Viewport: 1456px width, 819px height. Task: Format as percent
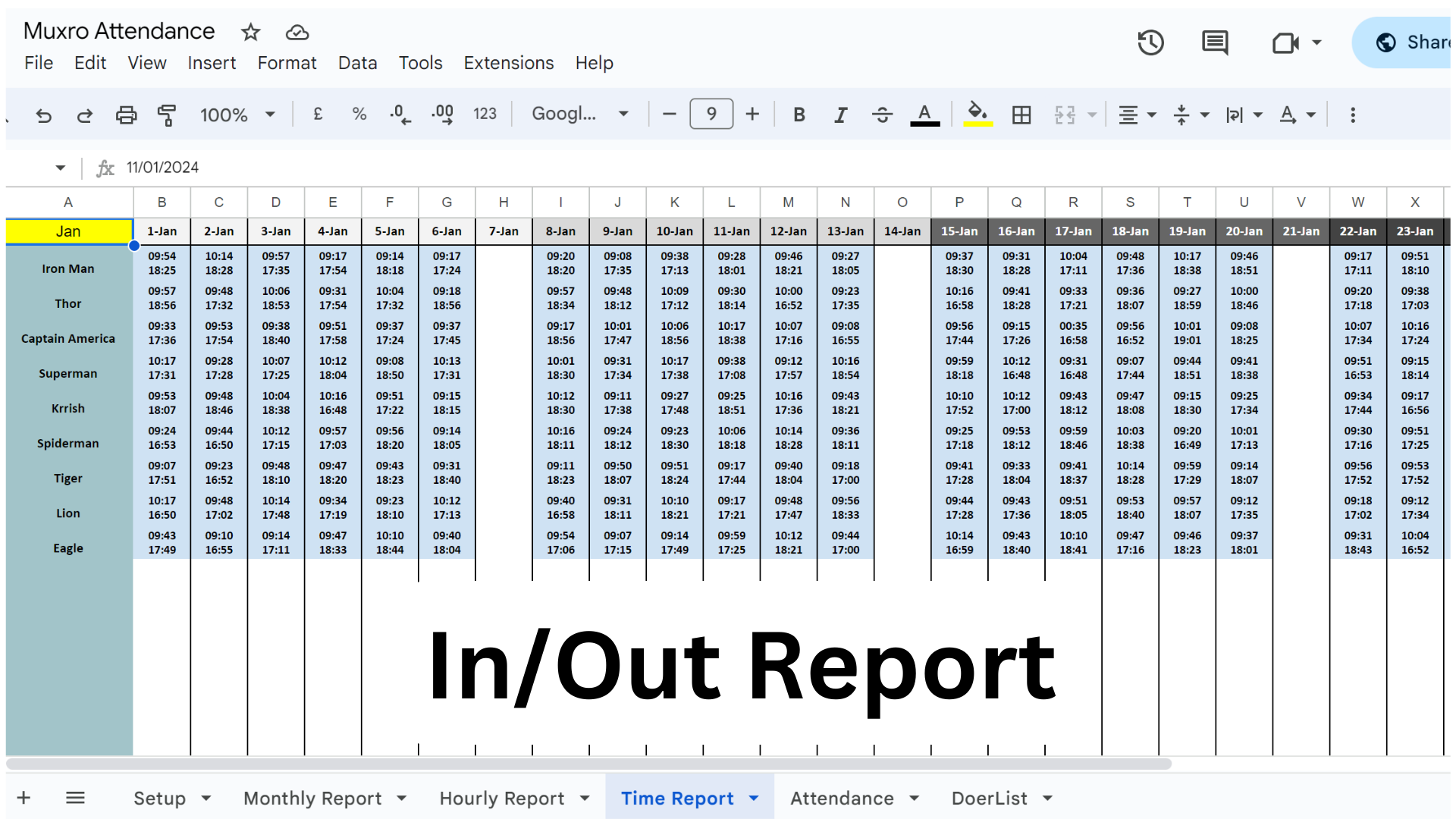point(359,115)
